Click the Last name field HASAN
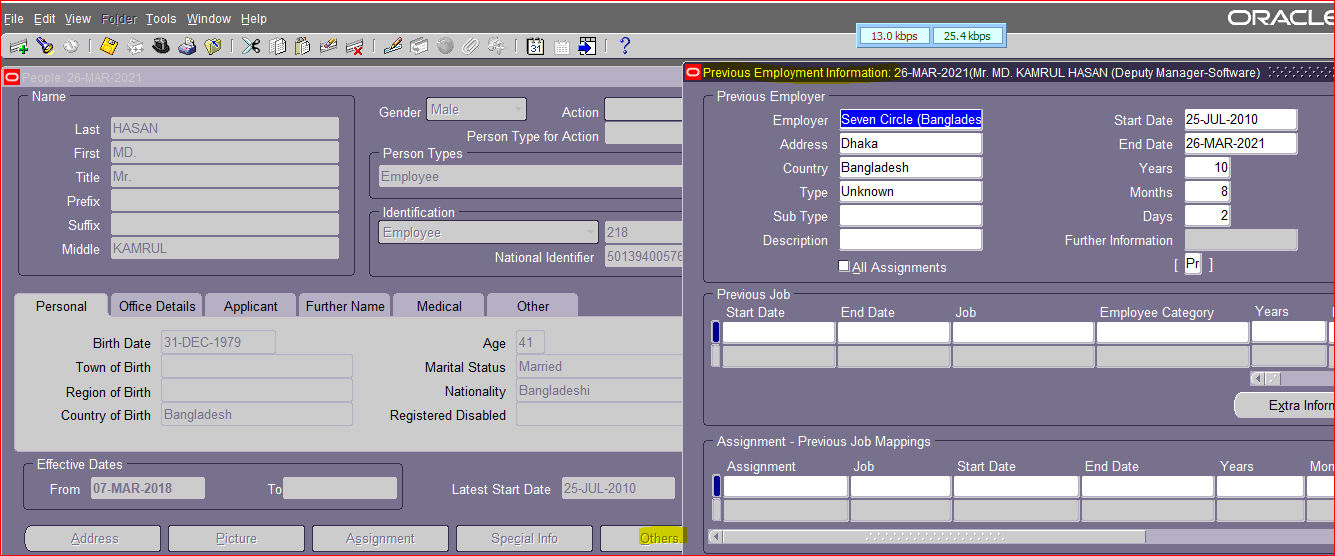The width and height of the screenshot is (1335, 556). point(224,128)
